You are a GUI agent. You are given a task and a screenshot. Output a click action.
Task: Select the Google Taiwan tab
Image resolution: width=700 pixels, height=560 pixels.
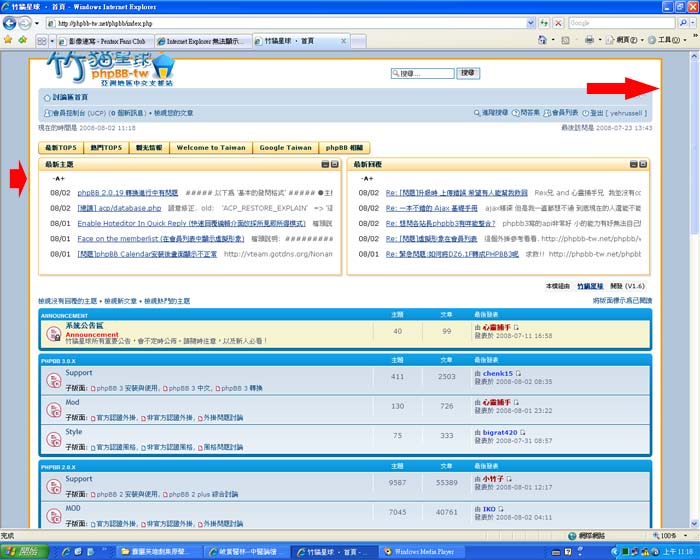pyautogui.click(x=285, y=147)
